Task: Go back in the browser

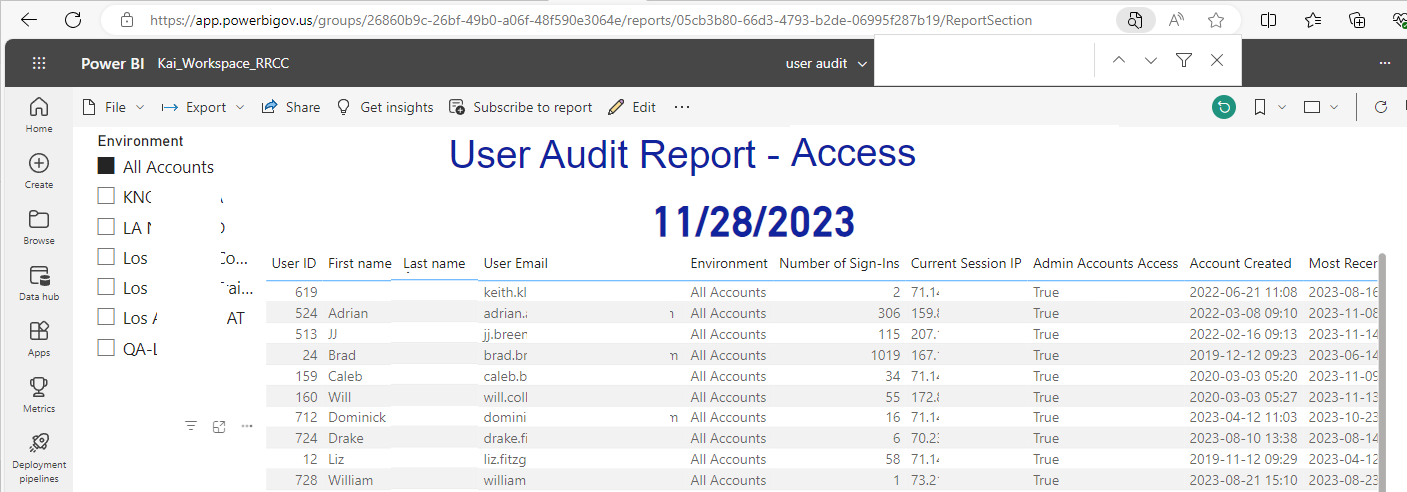Action: (29, 19)
